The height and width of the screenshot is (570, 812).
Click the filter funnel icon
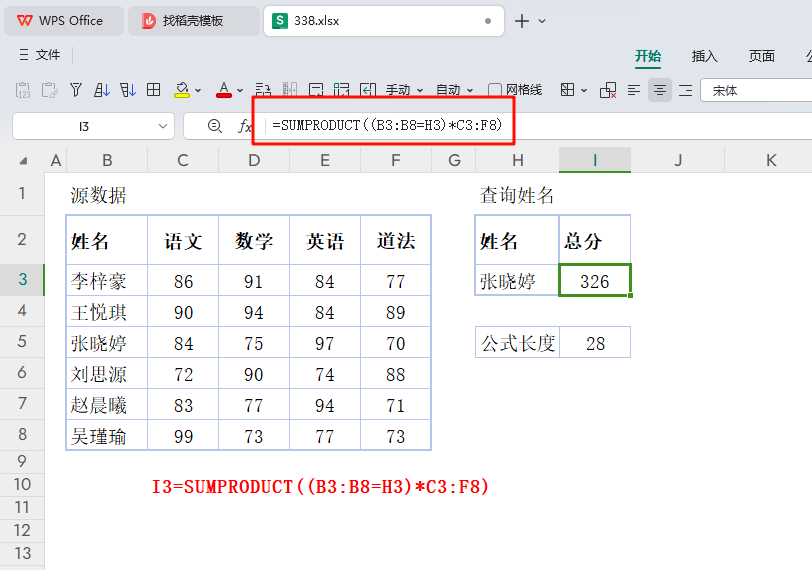coord(76,90)
